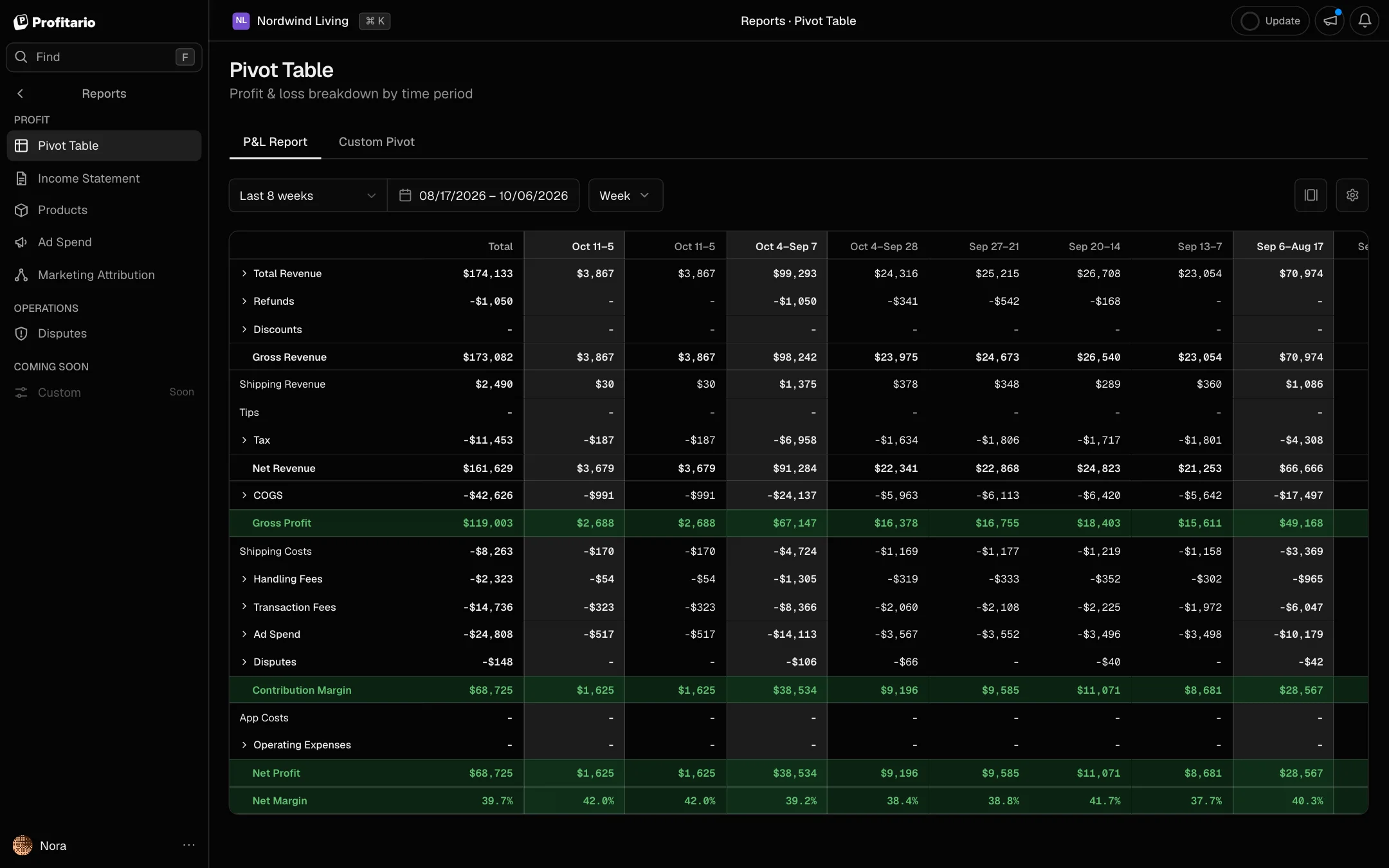Open Nora's three-dot menu
Screen dimensions: 1389x868
188,845
